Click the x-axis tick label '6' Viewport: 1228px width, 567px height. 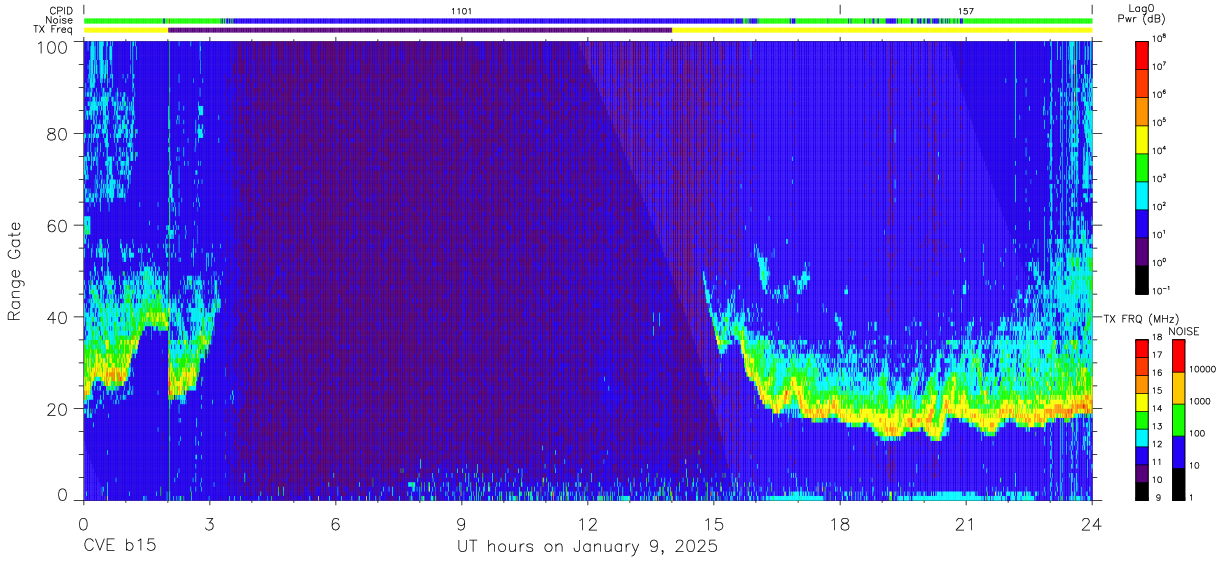335,524
